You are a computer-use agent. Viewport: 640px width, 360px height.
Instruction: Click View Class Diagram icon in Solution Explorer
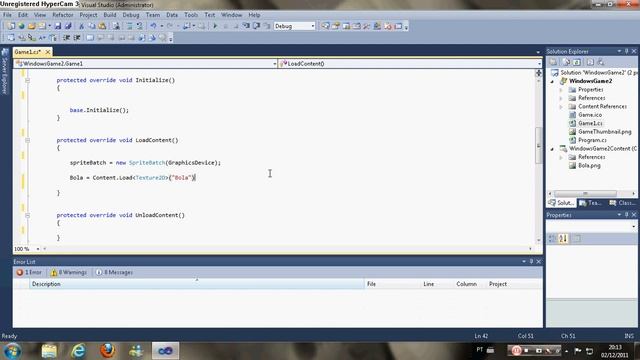(601, 62)
